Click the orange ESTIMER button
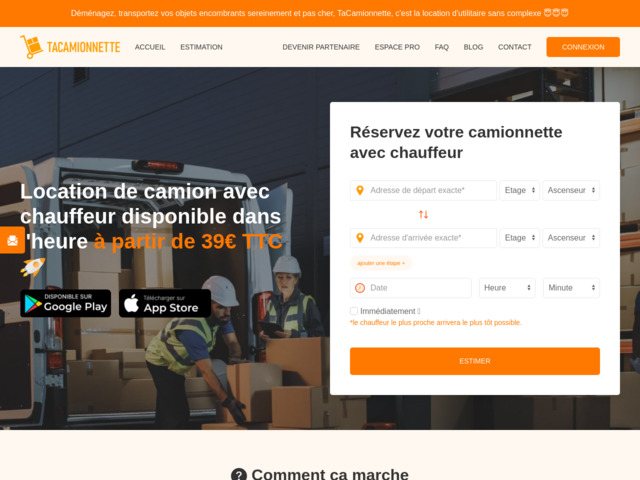Image resolution: width=640 pixels, height=480 pixels. point(475,361)
